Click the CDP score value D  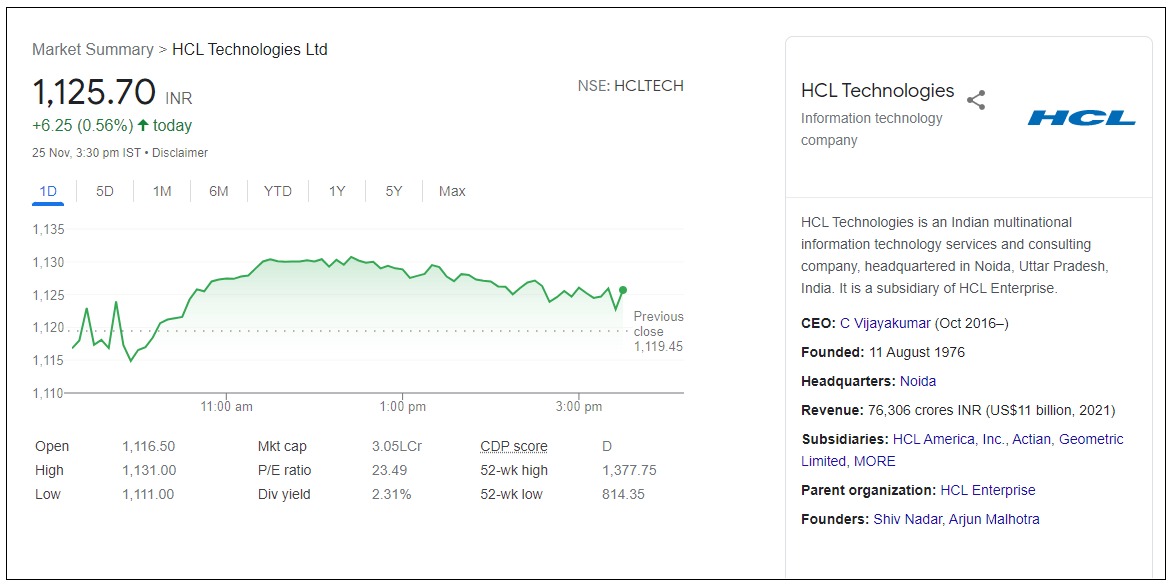pyautogui.click(x=606, y=447)
